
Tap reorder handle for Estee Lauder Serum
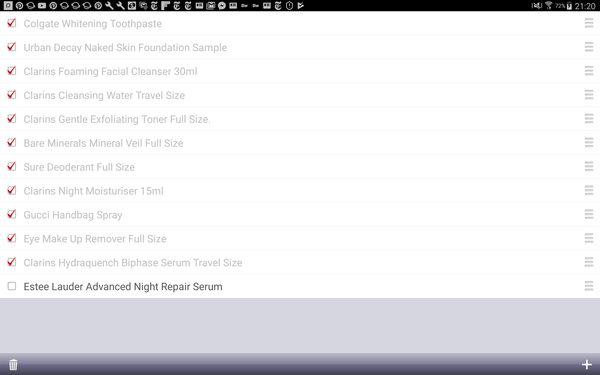589,286
